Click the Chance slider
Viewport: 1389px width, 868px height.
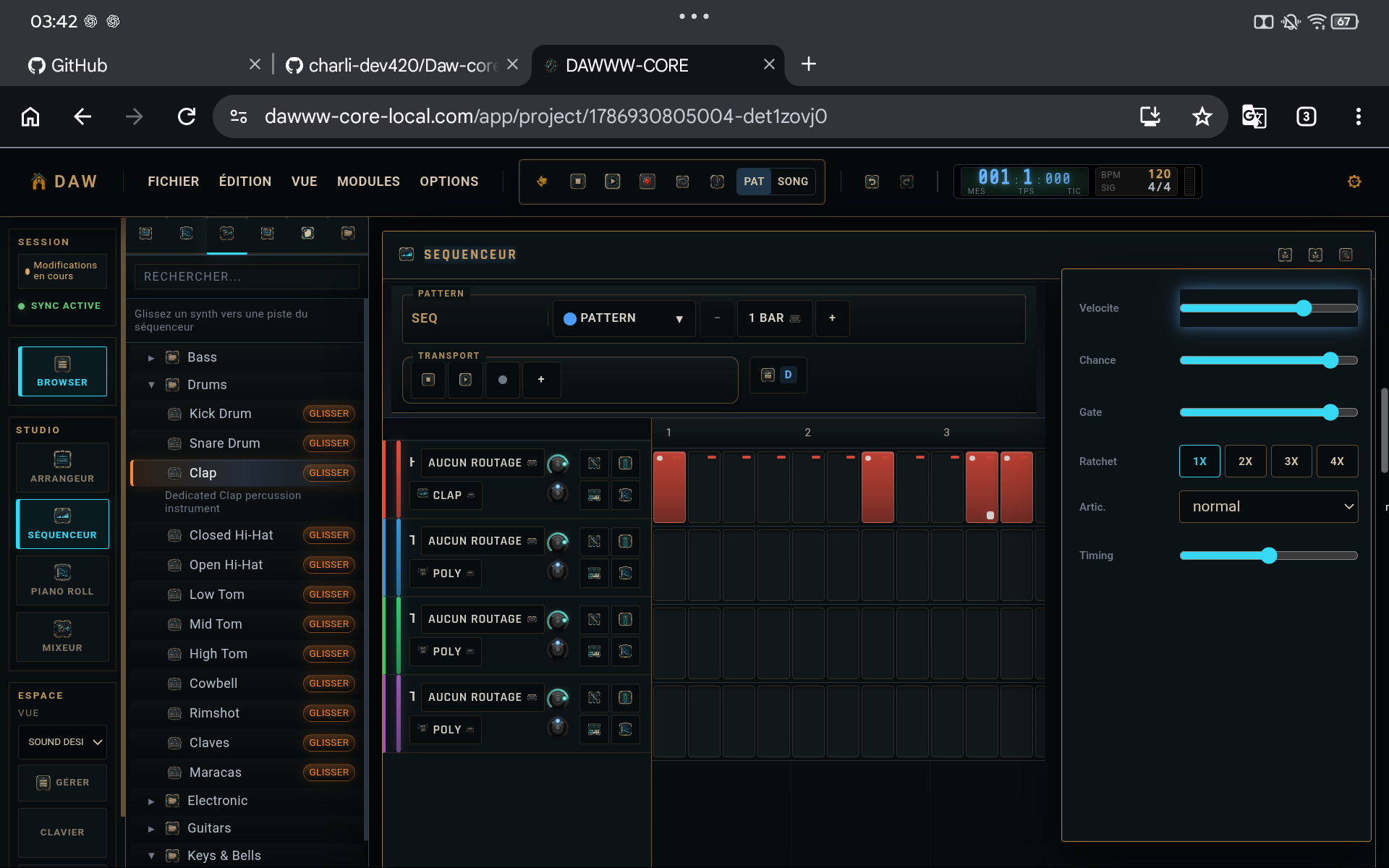click(x=1268, y=360)
